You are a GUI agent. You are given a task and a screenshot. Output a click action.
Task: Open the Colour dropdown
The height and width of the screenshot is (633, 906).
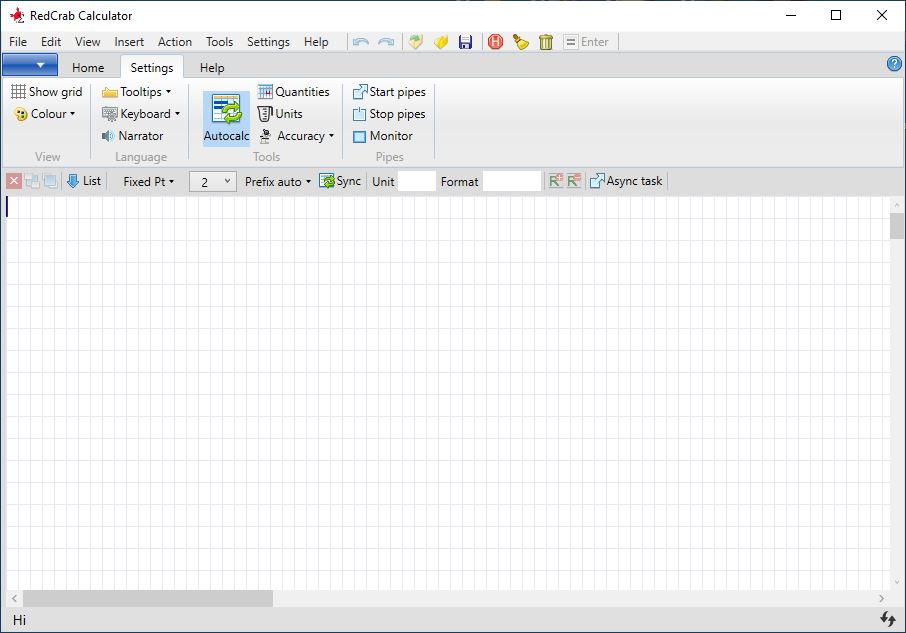45,114
